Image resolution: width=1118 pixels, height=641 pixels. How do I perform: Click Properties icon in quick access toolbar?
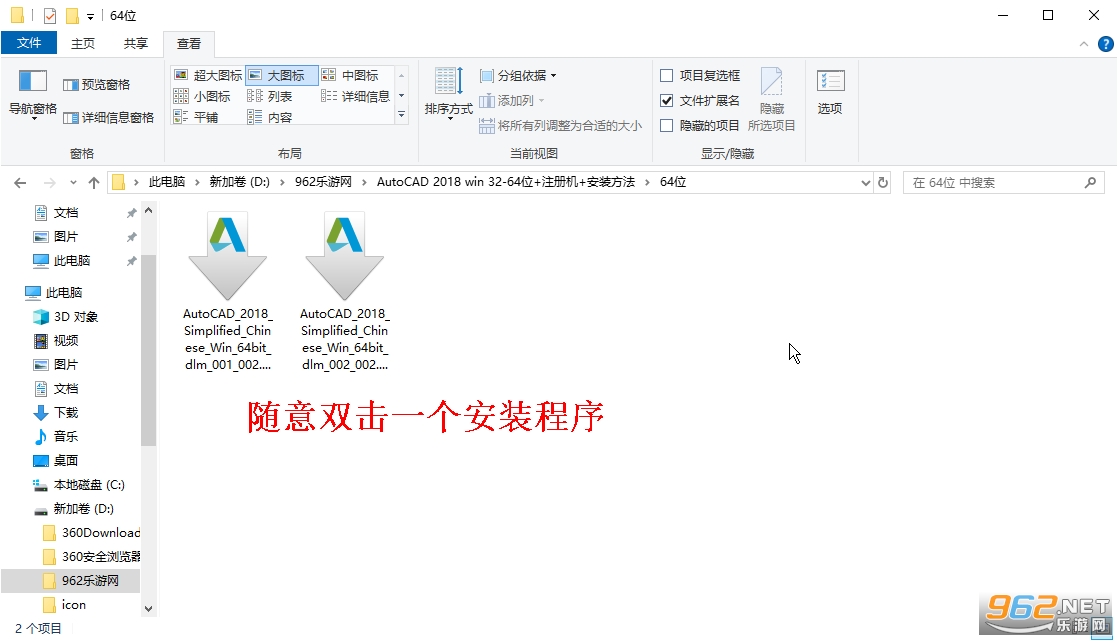click(50, 15)
